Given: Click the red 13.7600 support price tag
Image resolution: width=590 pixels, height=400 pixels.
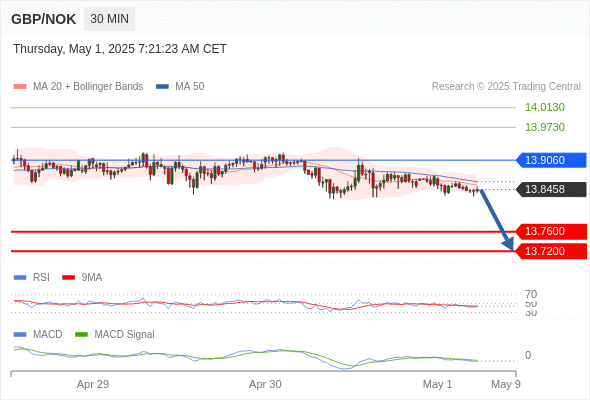Looking at the screenshot, I should pyautogui.click(x=551, y=231).
